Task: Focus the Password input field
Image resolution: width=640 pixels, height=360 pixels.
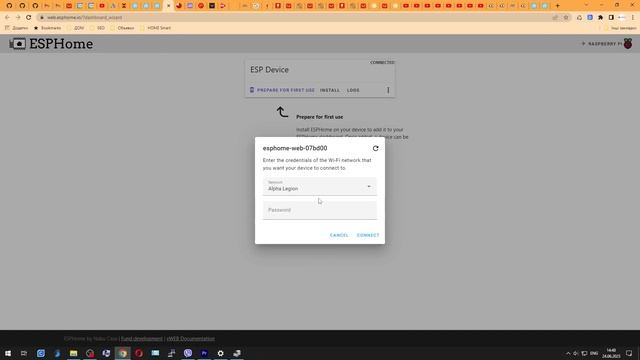Action: pos(320,210)
